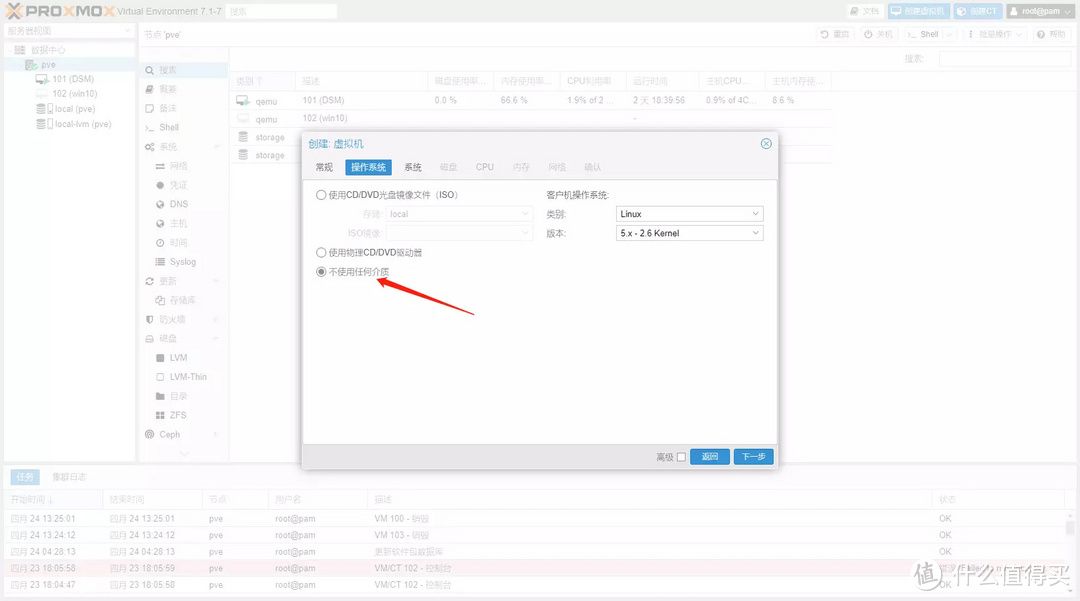Open the 目录 folder menu item
This screenshot has width=1080, height=601.
(183, 397)
